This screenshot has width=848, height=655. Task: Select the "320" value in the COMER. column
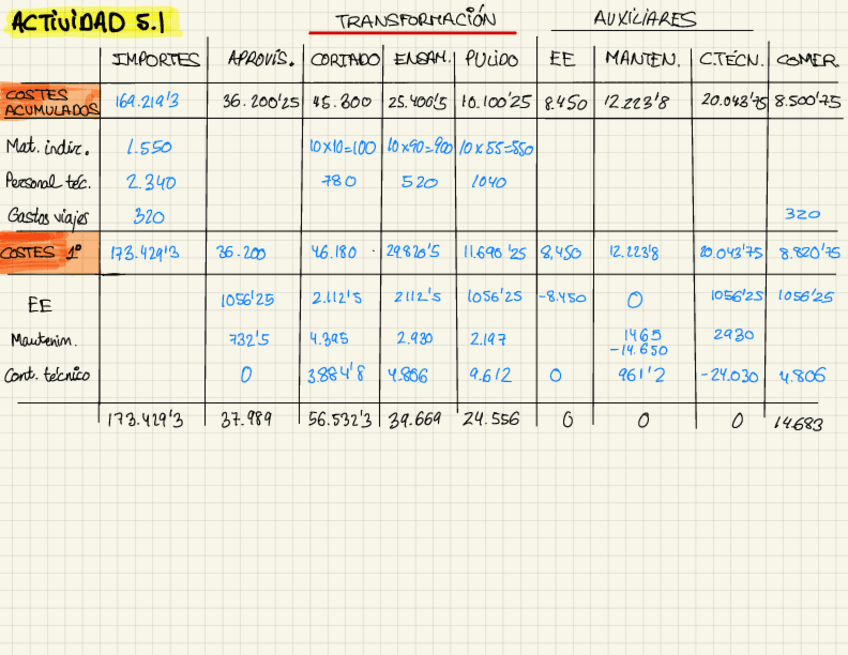tap(802, 214)
